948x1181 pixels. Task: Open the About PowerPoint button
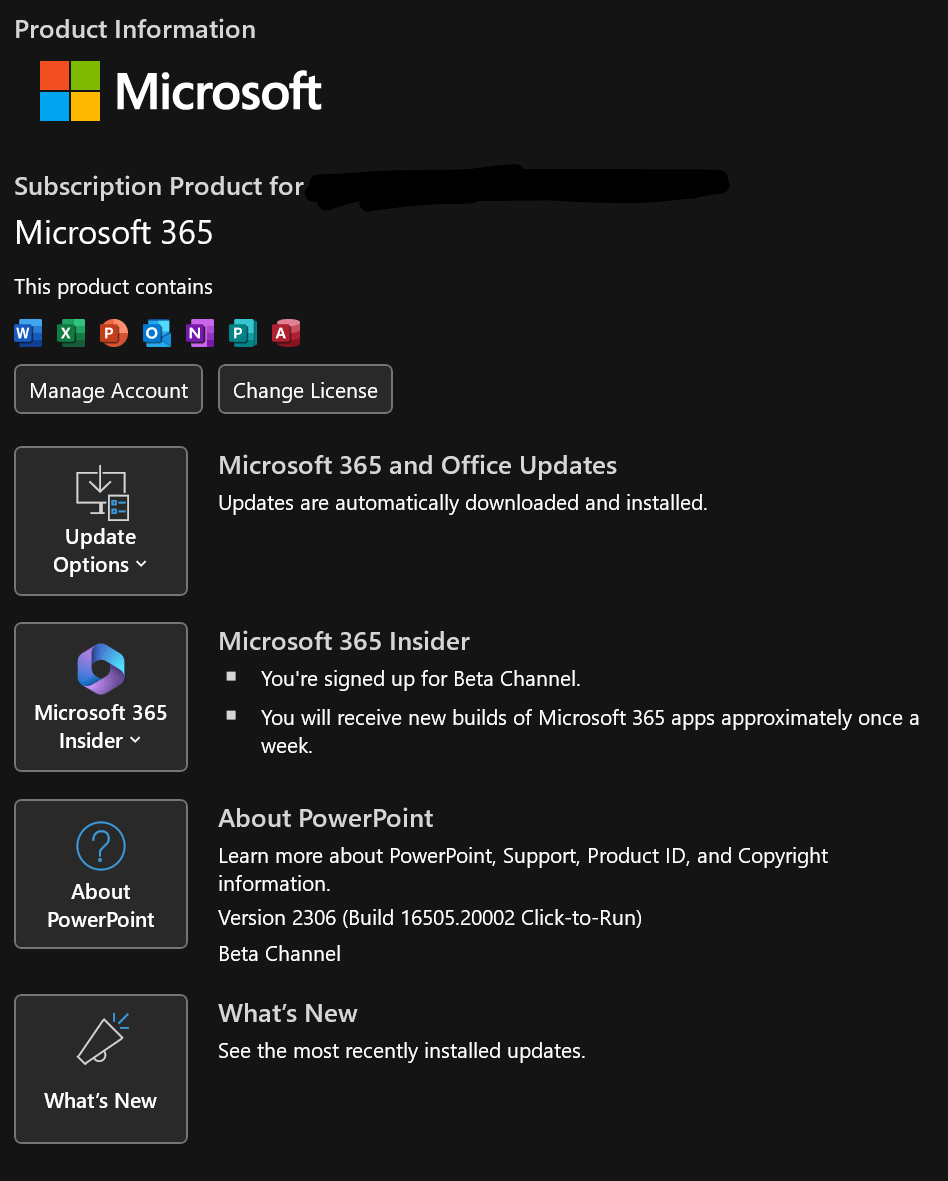[101, 874]
